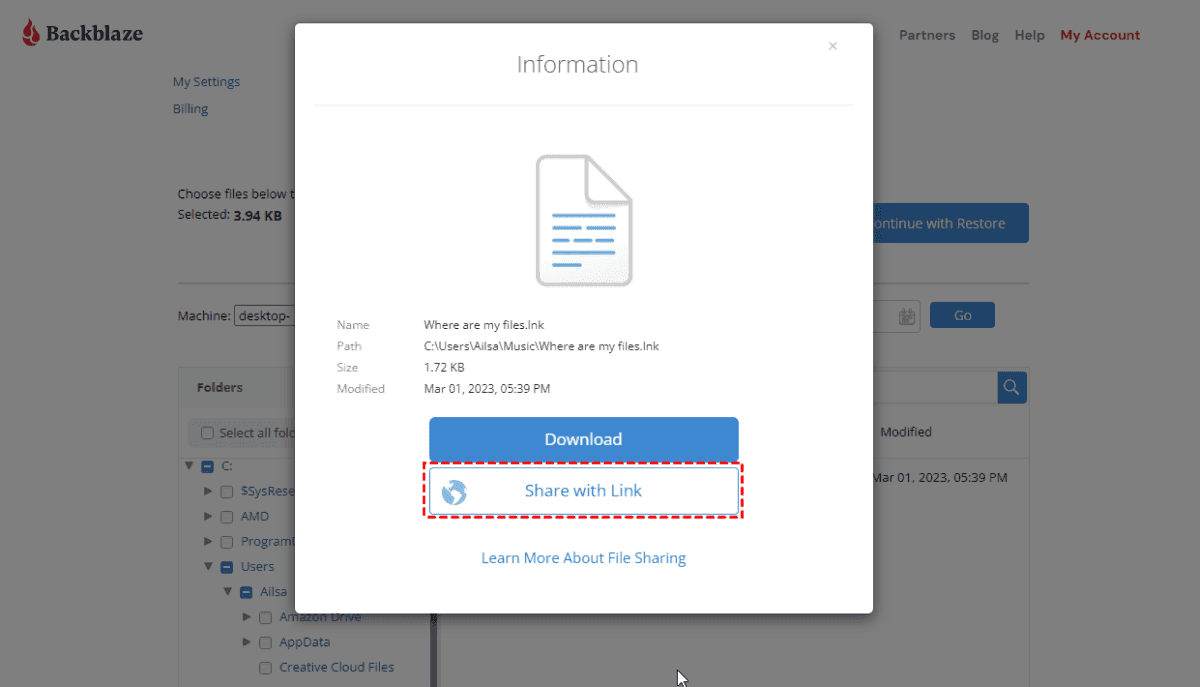Click the Share with Link button label
This screenshot has height=687, width=1200.
(x=584, y=491)
